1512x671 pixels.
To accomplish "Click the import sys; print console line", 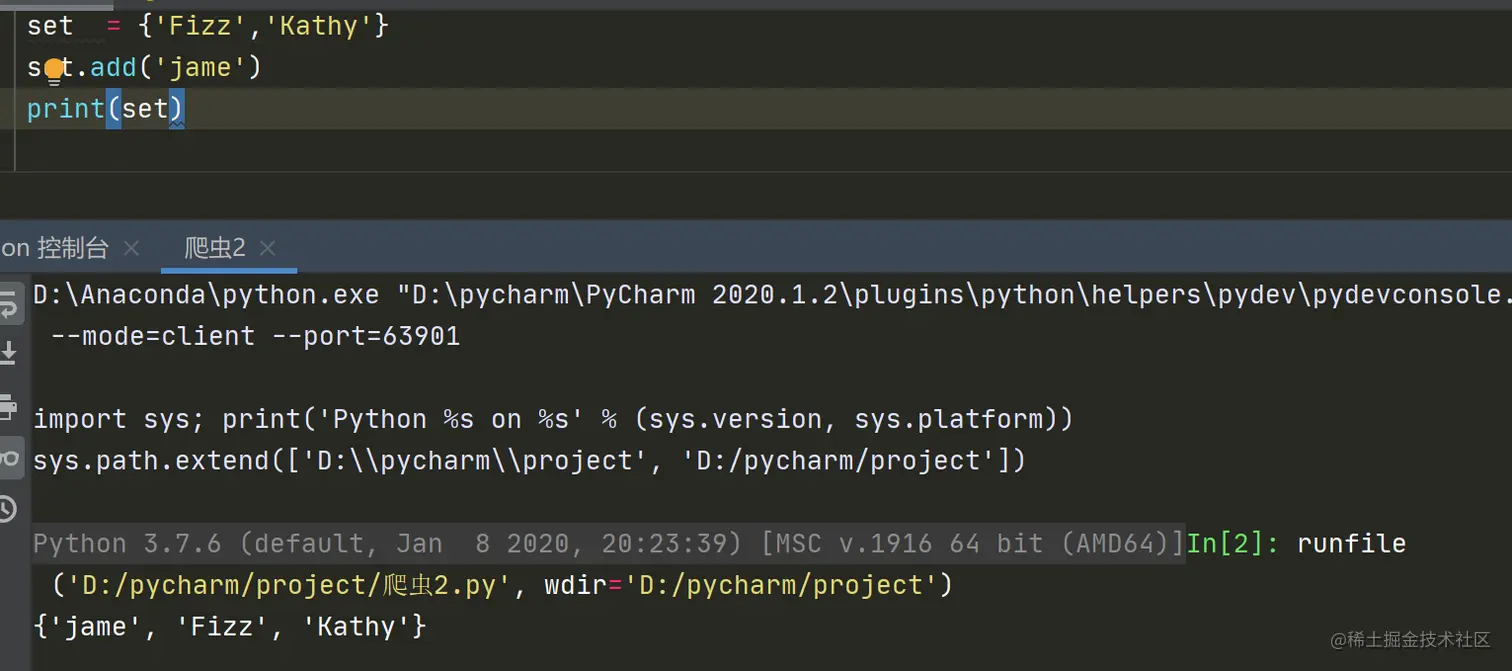I will point(553,419).
